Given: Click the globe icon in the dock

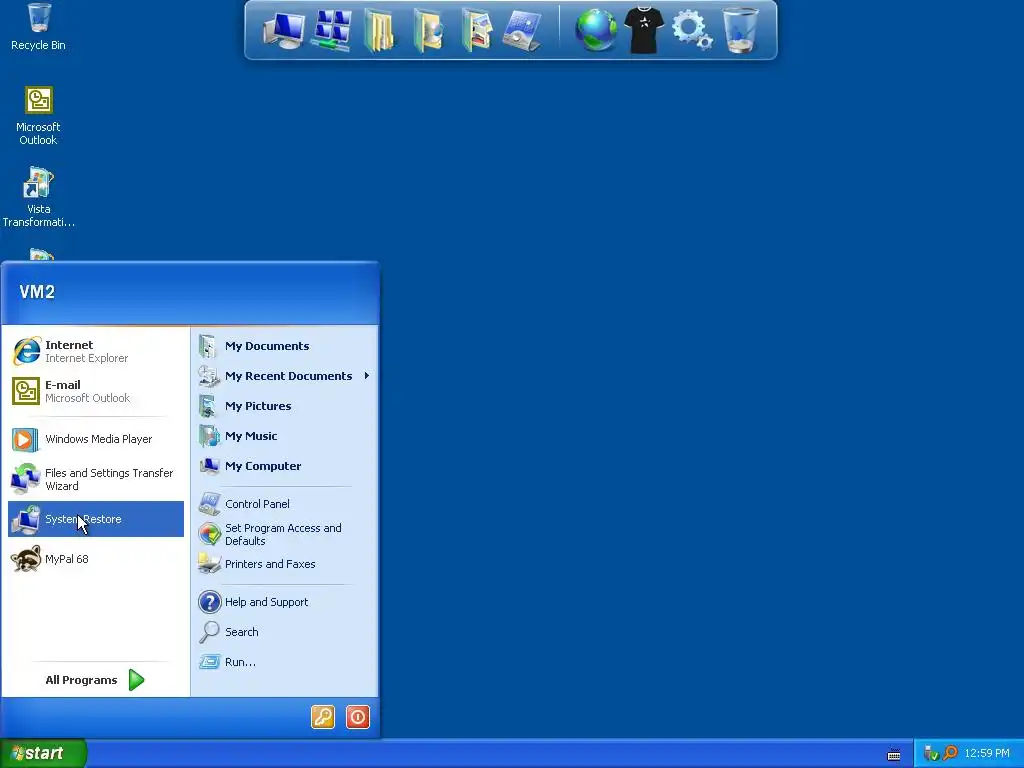Looking at the screenshot, I should click(x=596, y=30).
